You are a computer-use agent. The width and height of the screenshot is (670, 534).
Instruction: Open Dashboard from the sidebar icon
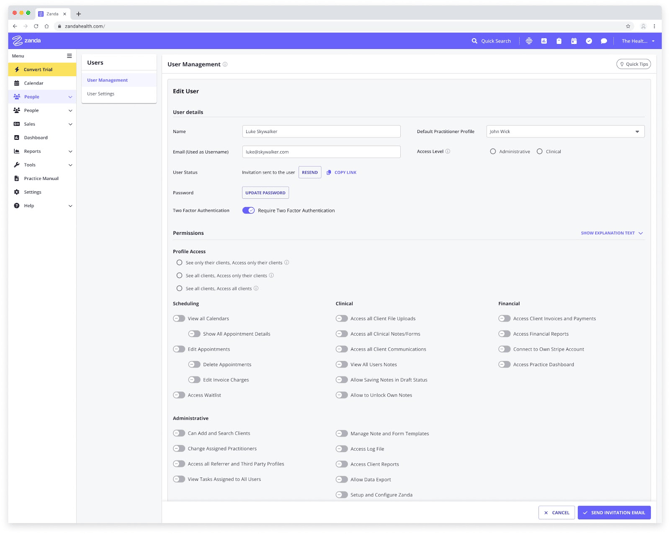point(17,138)
